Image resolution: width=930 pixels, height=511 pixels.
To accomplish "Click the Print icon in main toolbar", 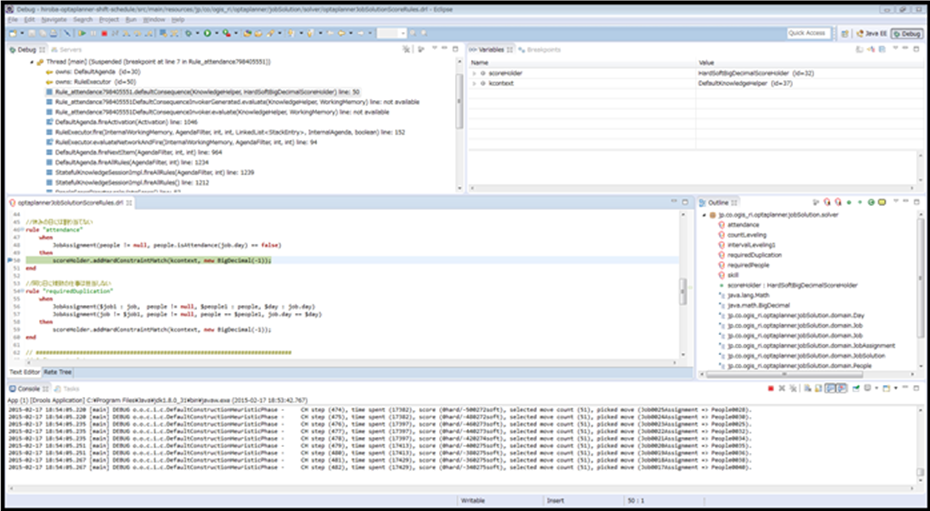I will (x=53, y=33).
